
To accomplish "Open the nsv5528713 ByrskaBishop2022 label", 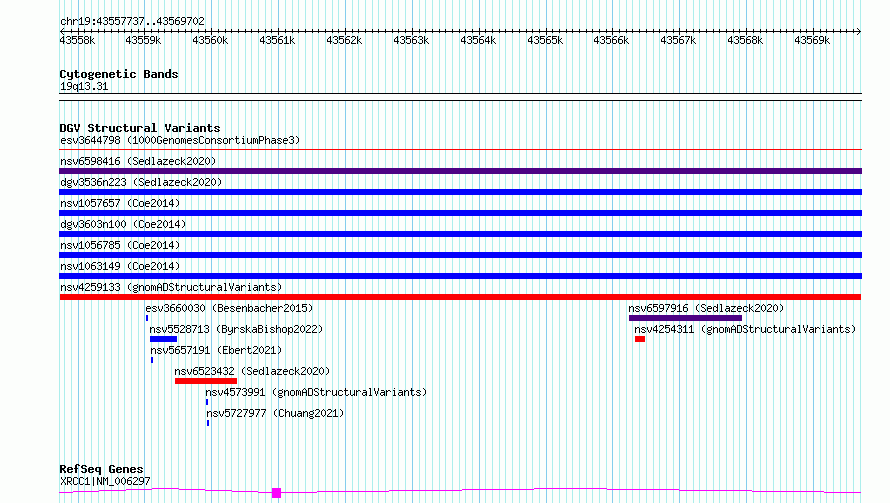I will [236, 329].
